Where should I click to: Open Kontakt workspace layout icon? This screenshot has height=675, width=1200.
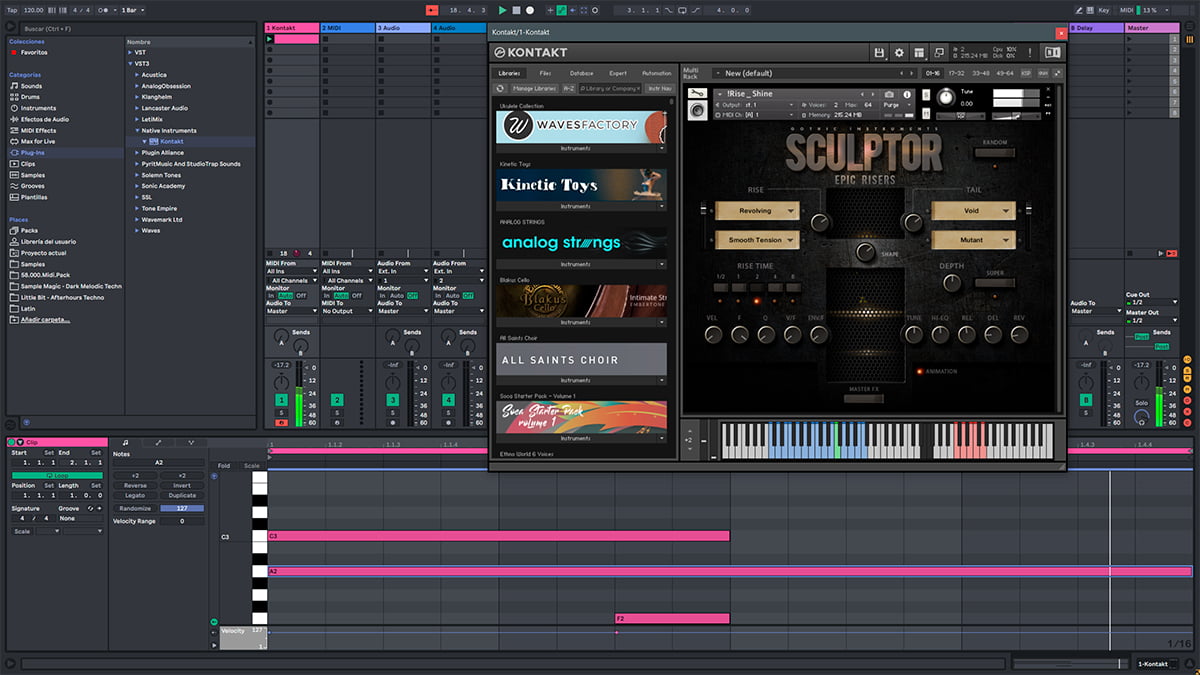[x=920, y=52]
